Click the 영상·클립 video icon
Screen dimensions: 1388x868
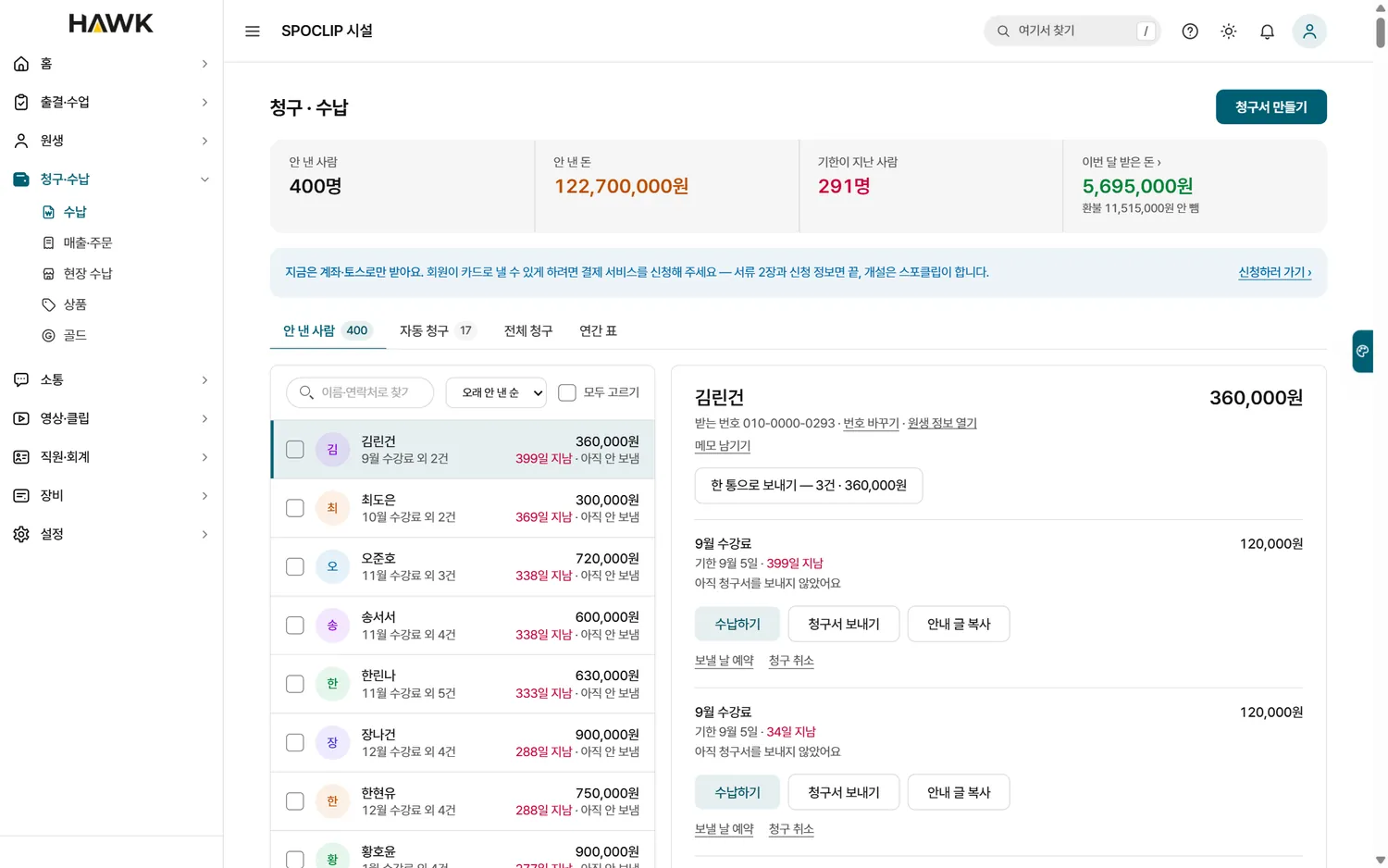pos(21,418)
